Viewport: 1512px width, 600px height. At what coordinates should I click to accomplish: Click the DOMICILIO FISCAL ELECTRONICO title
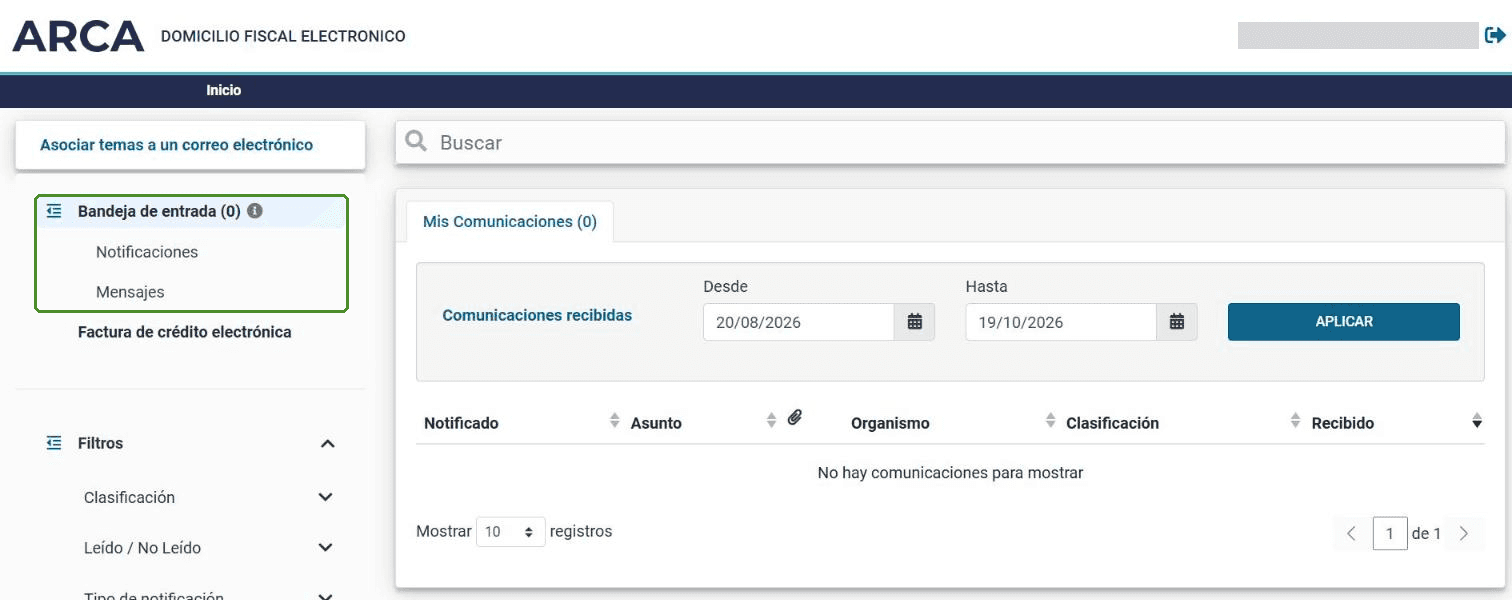(x=283, y=36)
